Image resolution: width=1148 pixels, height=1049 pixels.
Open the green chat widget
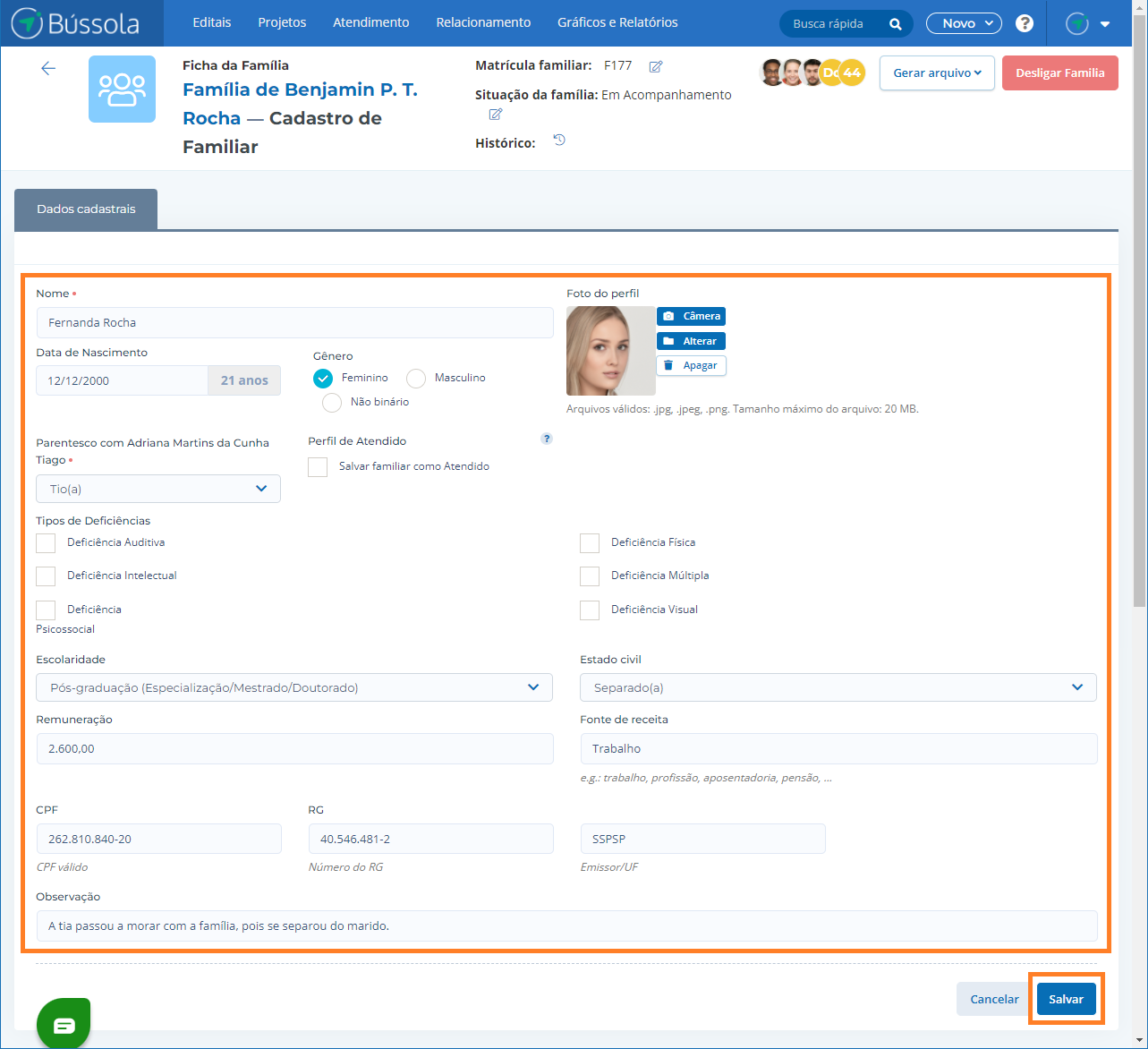[x=64, y=1024]
